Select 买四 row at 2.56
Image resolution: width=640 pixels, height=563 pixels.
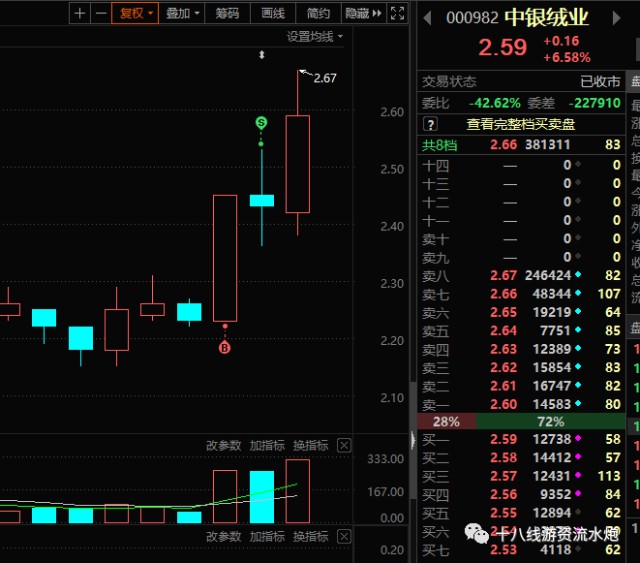(521, 494)
